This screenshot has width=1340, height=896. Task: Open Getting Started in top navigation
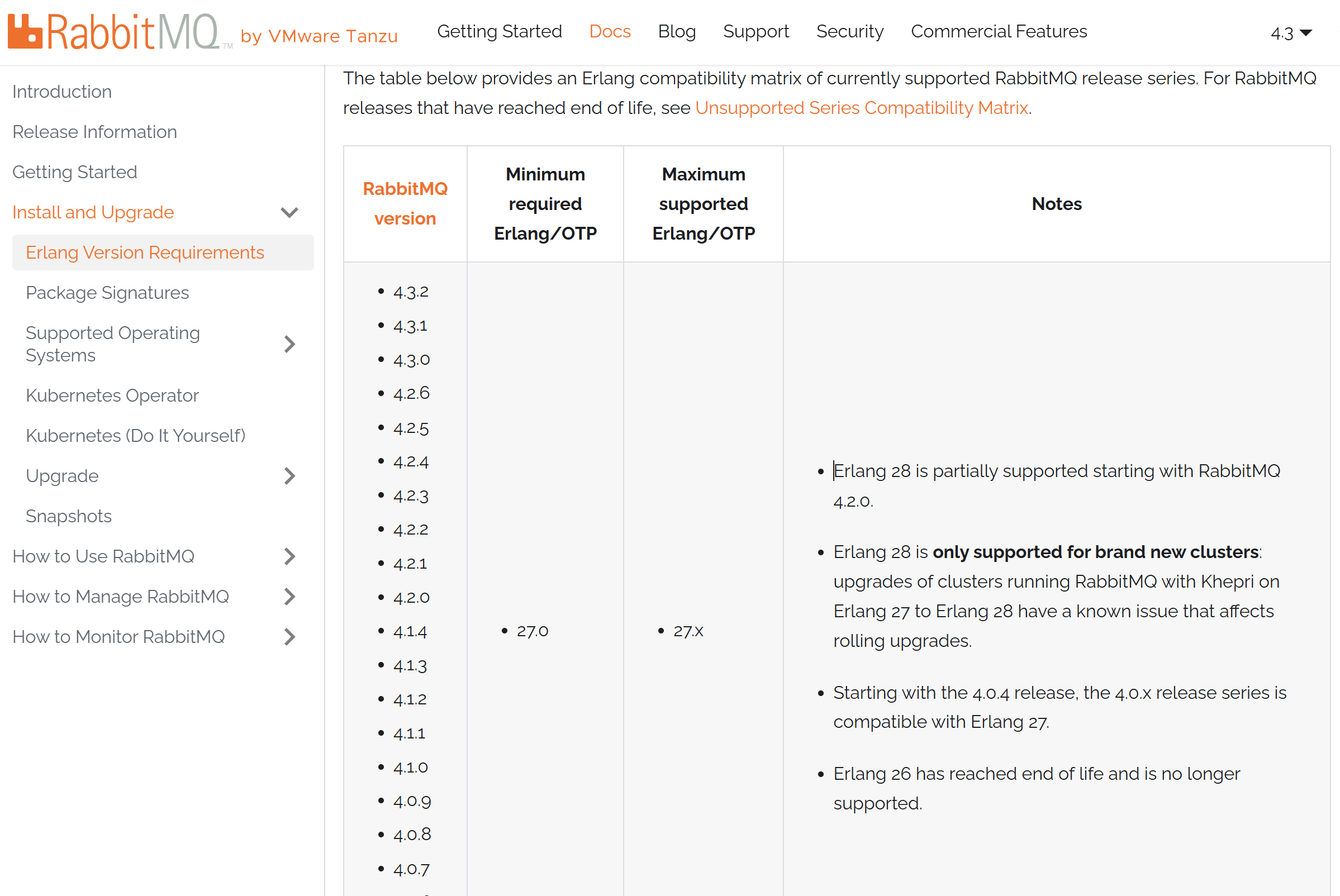499,31
